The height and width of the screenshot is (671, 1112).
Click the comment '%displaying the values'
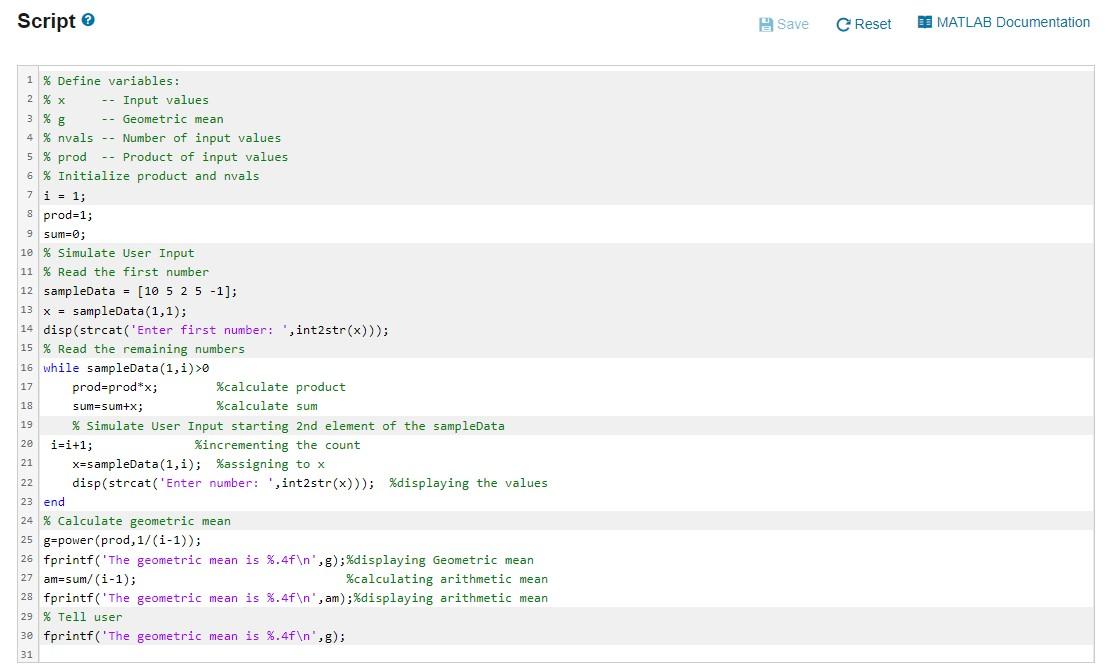(x=469, y=483)
